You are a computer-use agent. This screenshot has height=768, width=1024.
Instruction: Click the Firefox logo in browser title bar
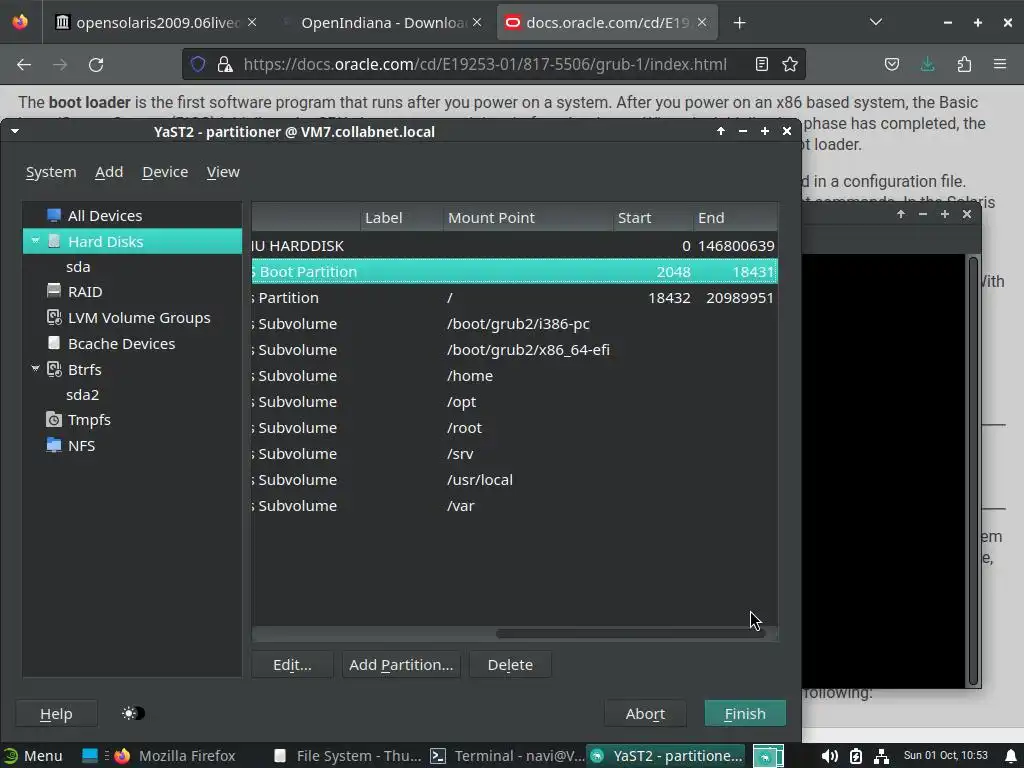click(x=20, y=22)
